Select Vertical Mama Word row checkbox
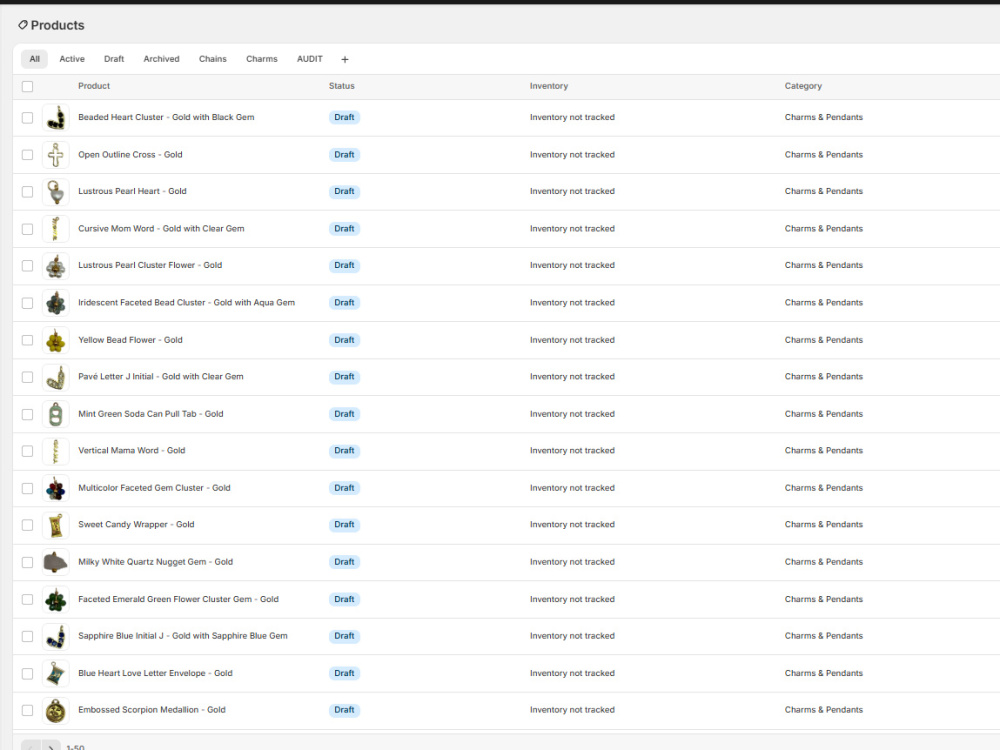 pyautogui.click(x=27, y=451)
